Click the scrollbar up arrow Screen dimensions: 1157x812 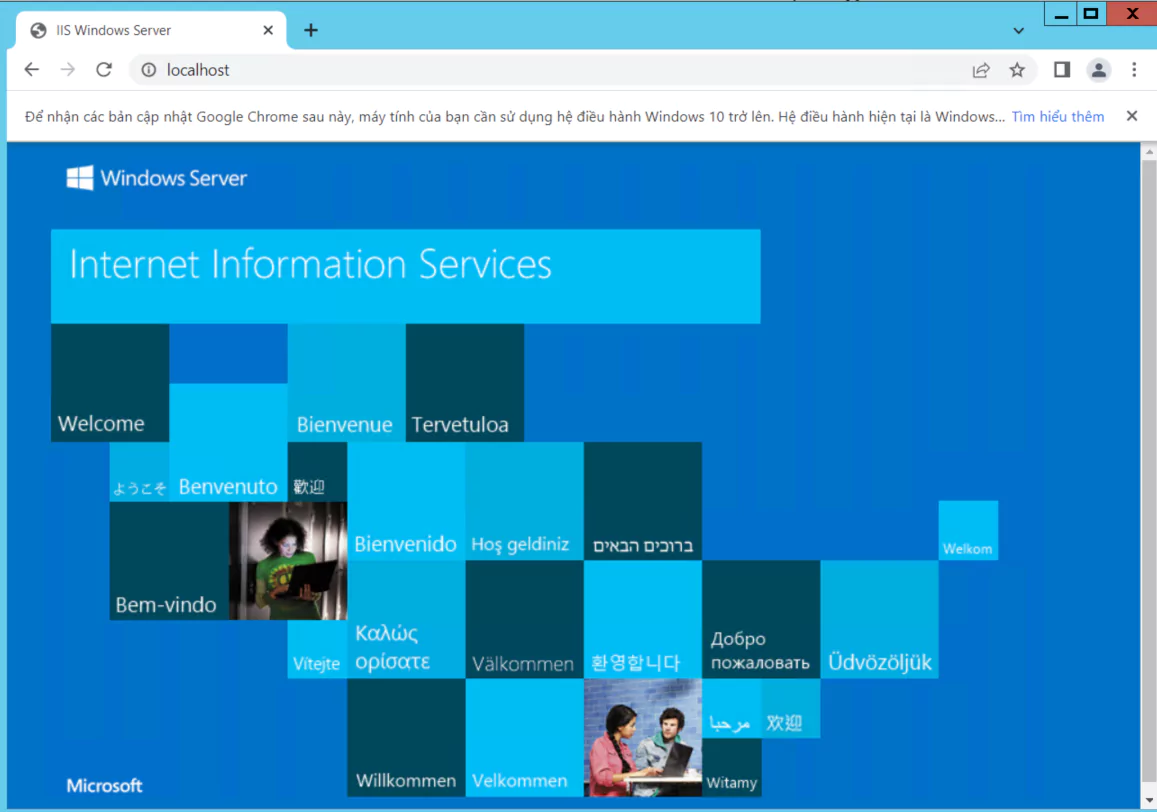point(1149,151)
